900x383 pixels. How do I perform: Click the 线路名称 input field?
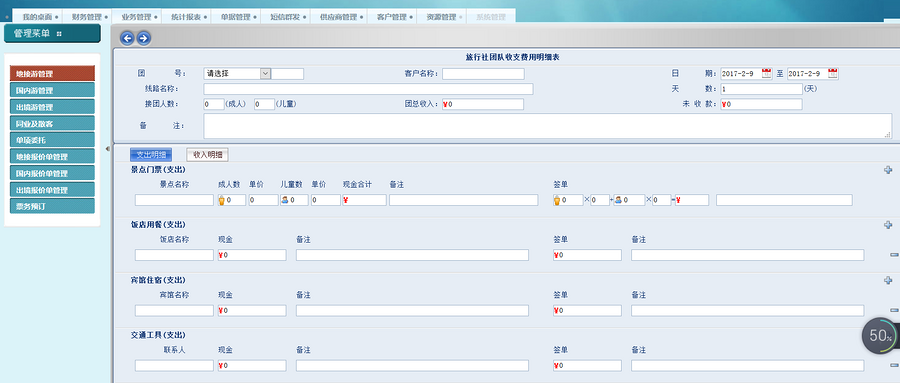(x=368, y=89)
